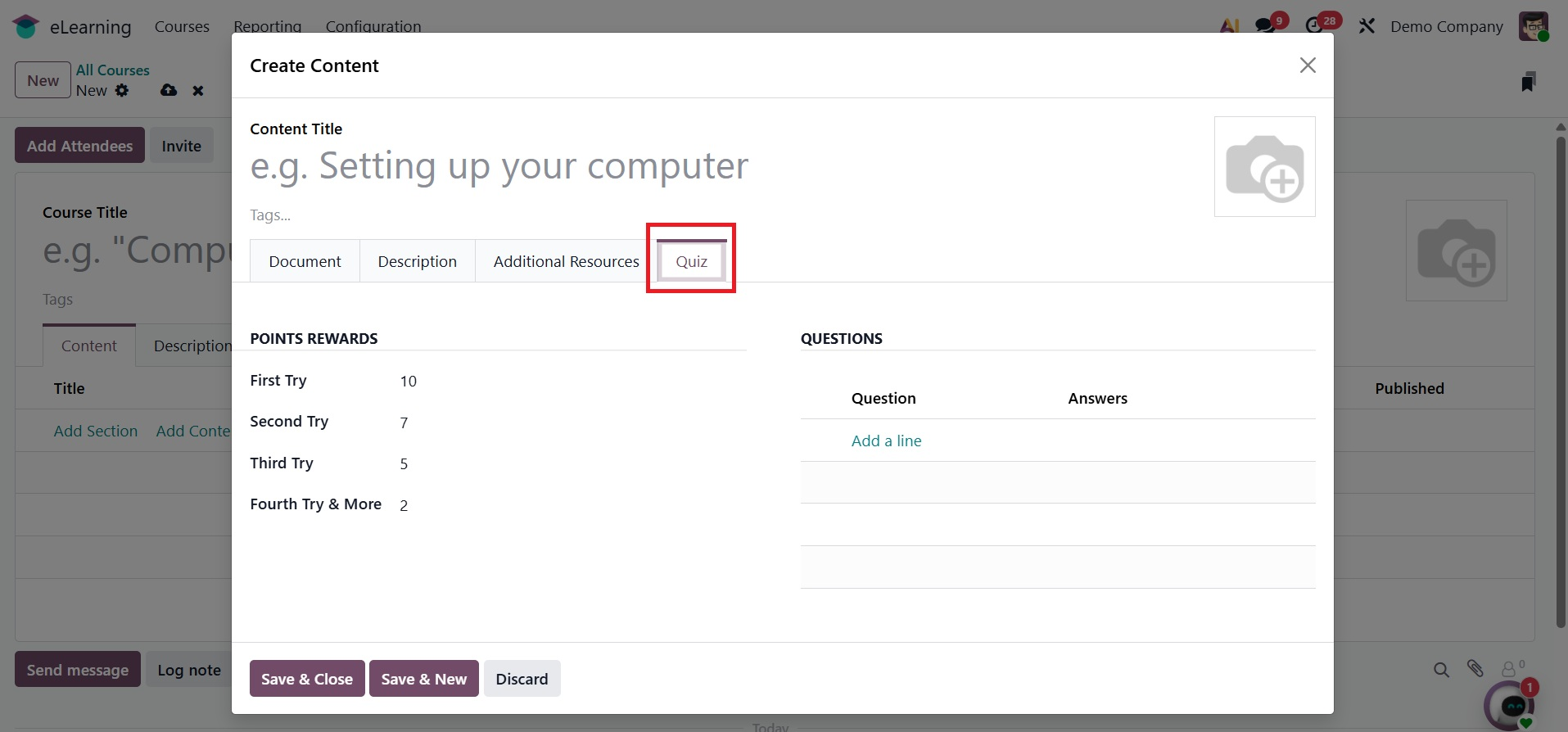Discard changes with the breadcrumb X icon
1568x732 pixels.
[x=198, y=91]
